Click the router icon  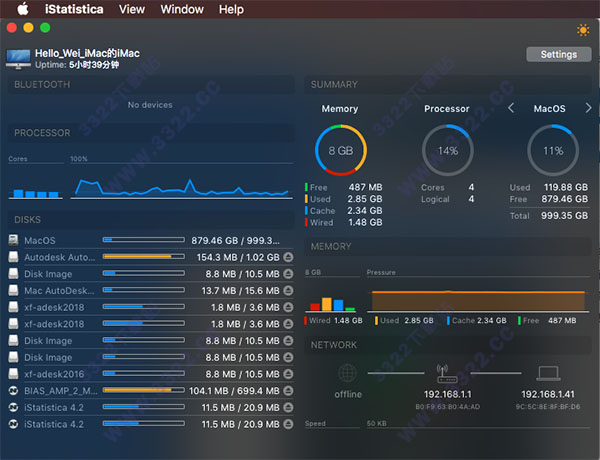click(x=447, y=373)
